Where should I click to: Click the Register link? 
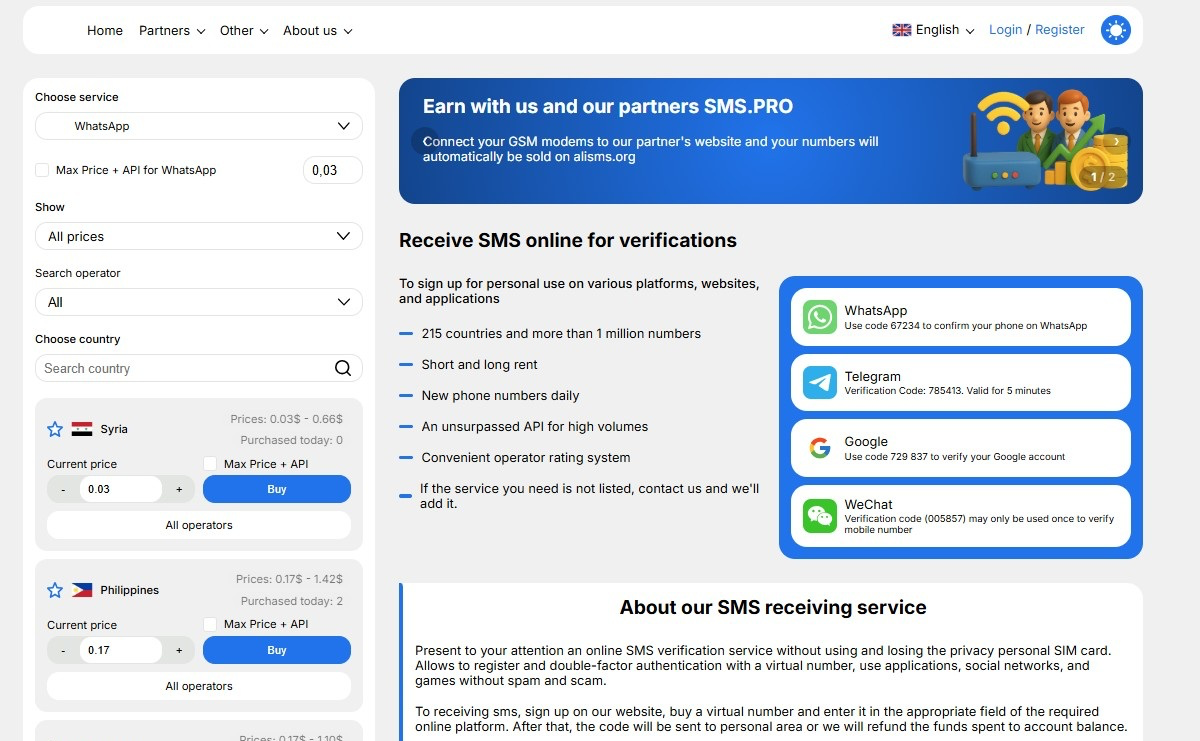tap(1060, 30)
